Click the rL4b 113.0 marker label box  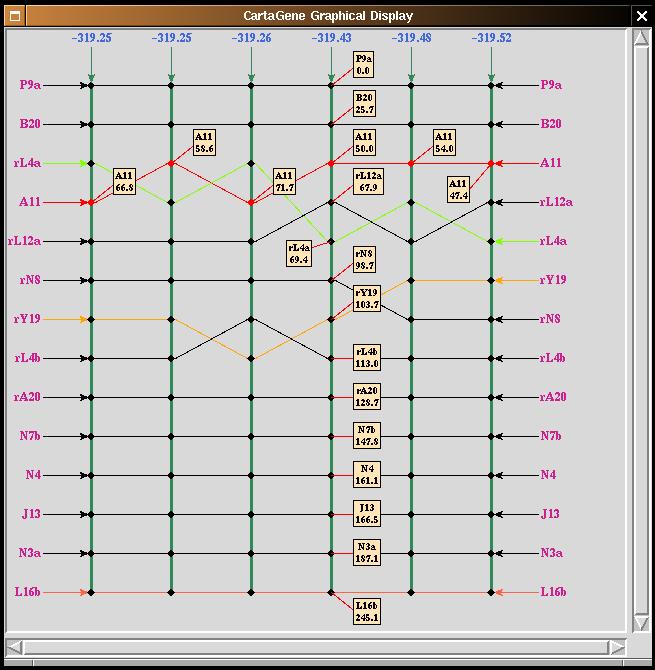click(x=367, y=357)
